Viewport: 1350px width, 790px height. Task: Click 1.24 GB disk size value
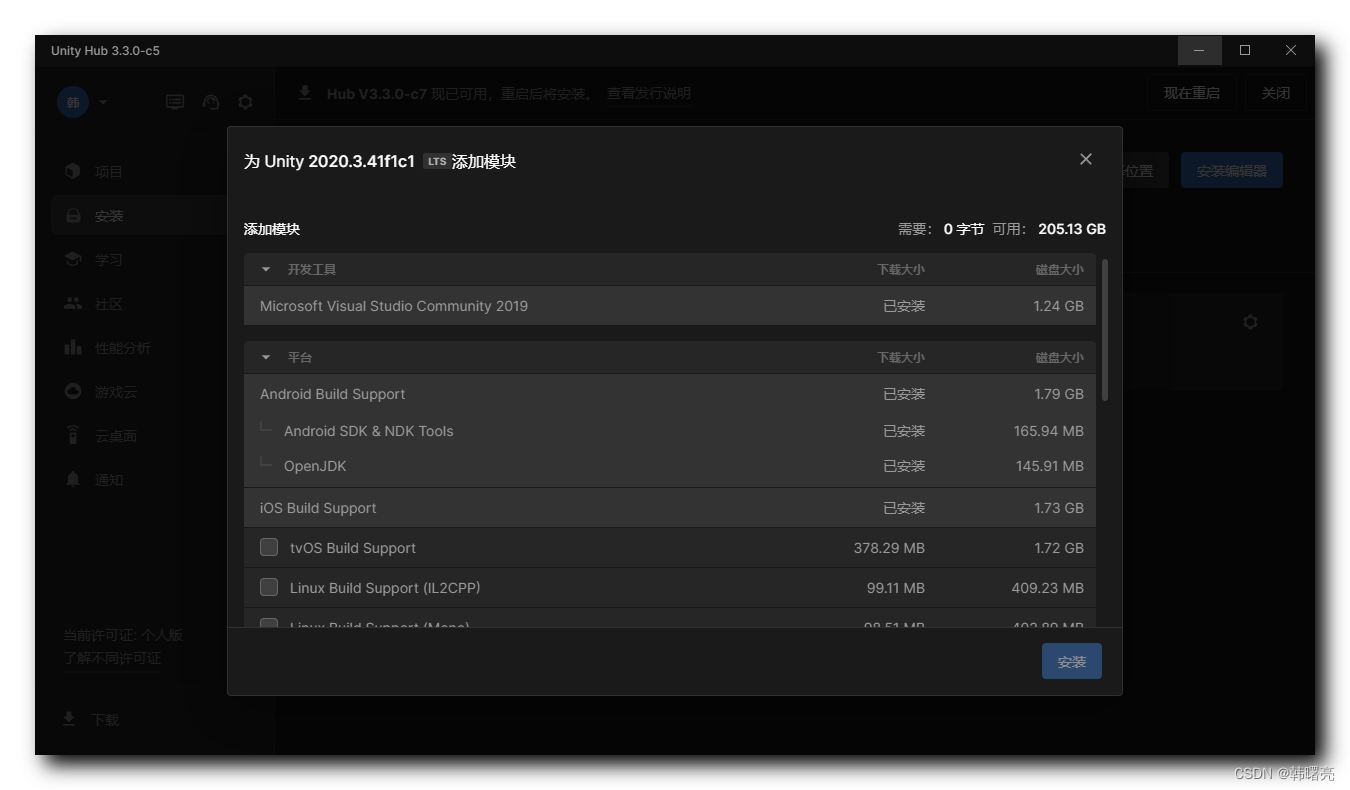click(1059, 306)
